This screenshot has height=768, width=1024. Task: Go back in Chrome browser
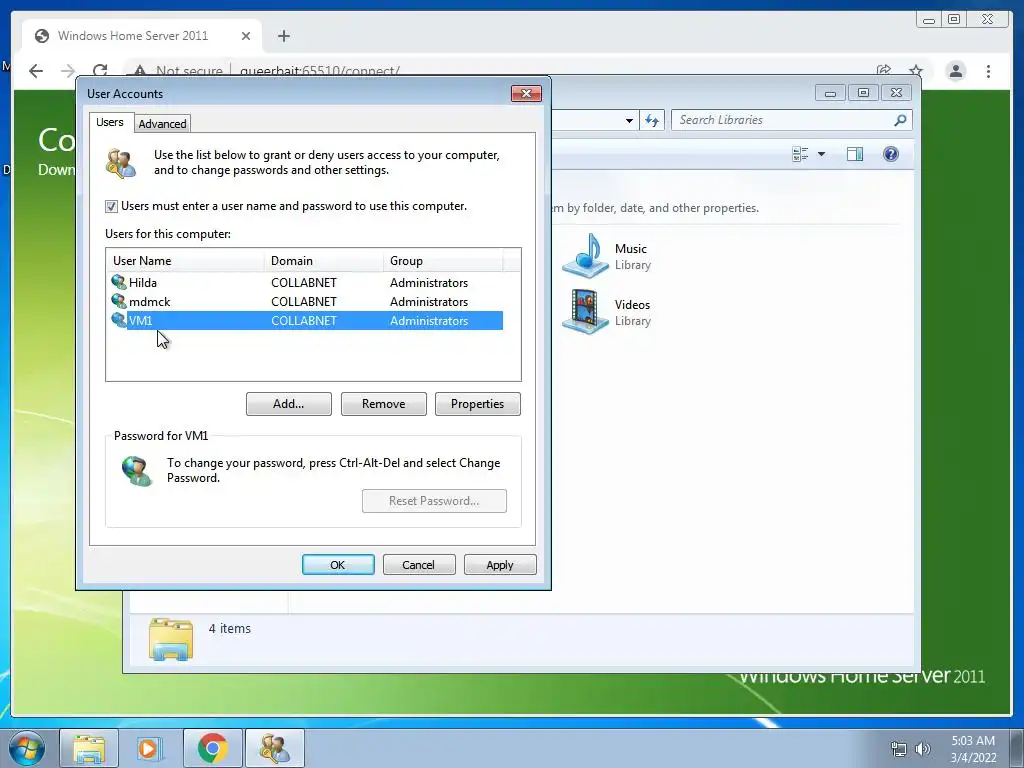(36, 71)
